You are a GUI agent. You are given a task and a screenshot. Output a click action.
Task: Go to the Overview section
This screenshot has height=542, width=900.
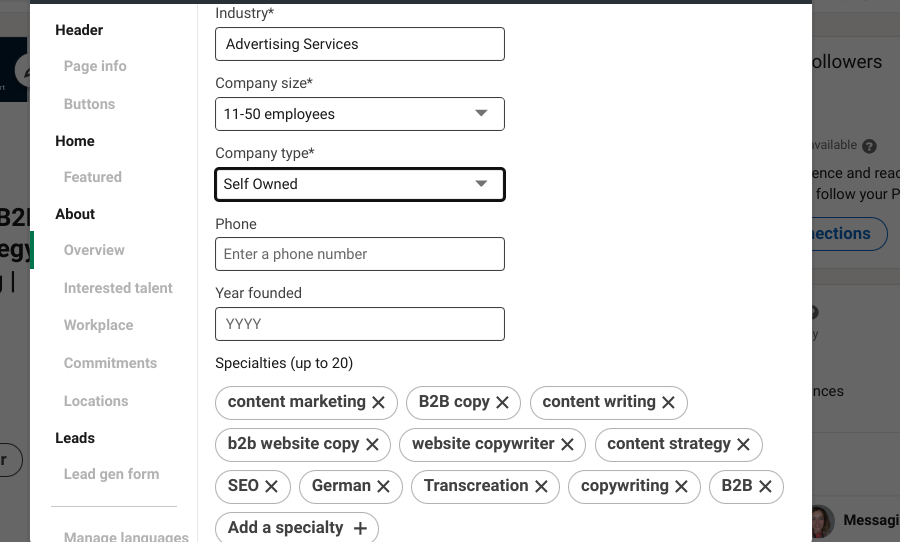point(94,250)
